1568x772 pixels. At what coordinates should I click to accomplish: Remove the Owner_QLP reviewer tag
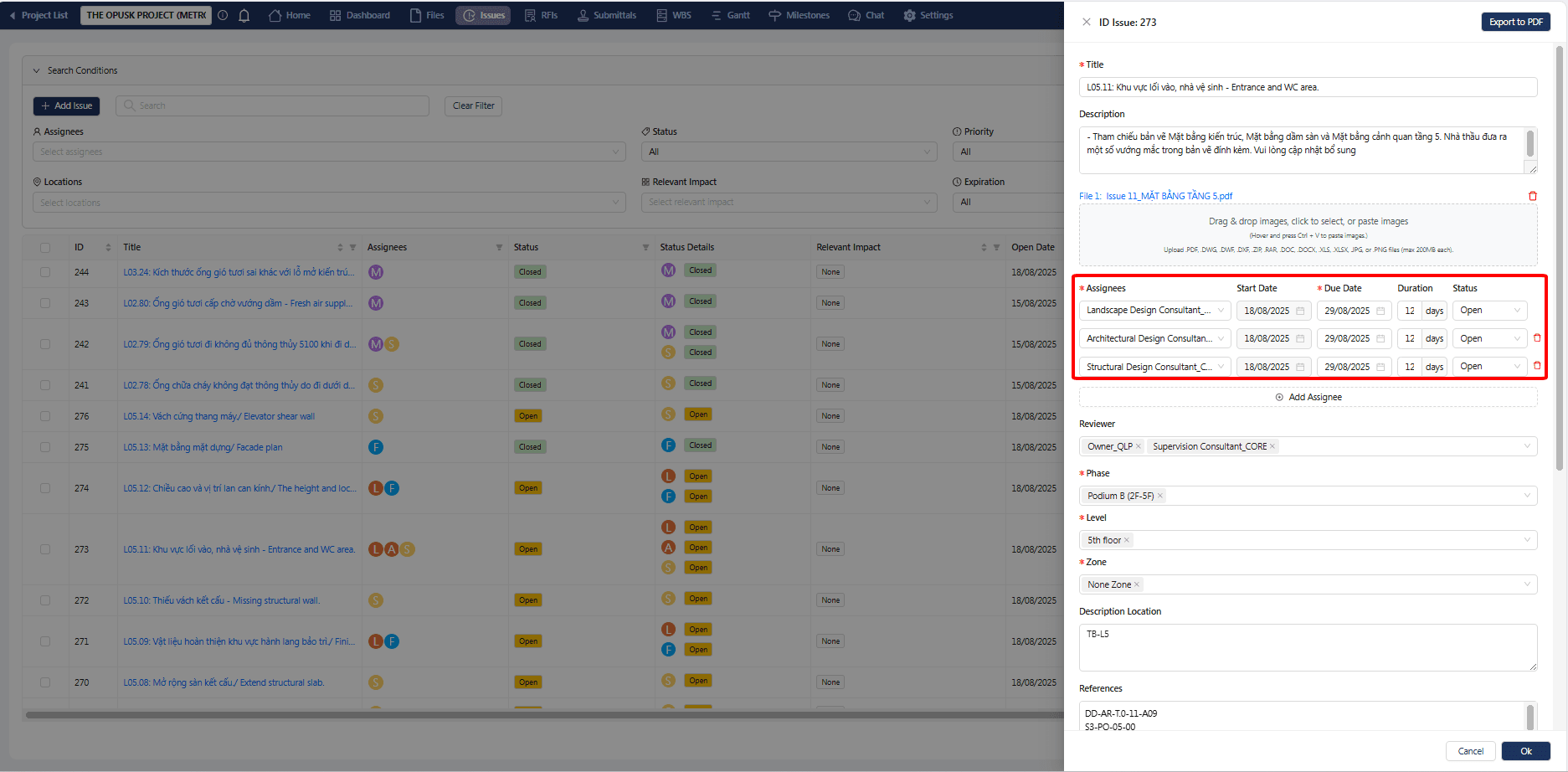tap(1139, 446)
